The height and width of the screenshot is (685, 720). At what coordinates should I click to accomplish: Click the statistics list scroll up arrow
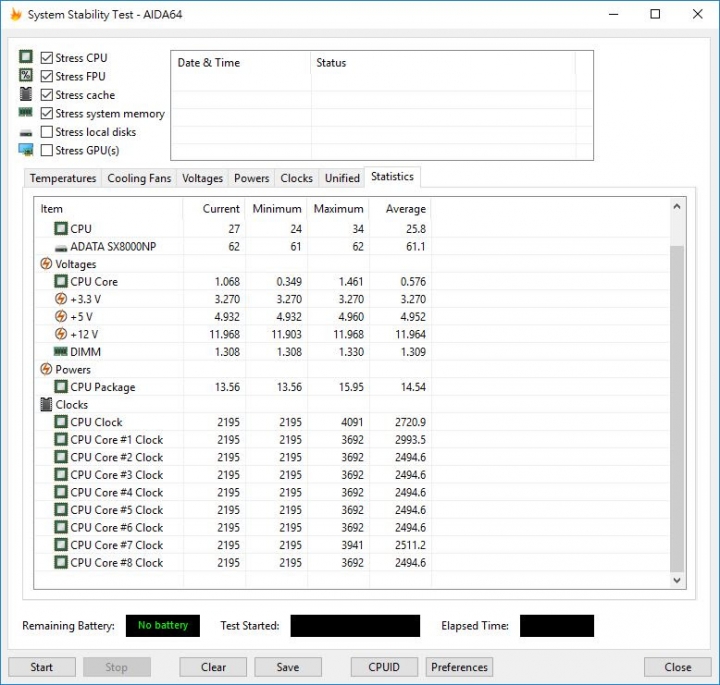[677, 207]
